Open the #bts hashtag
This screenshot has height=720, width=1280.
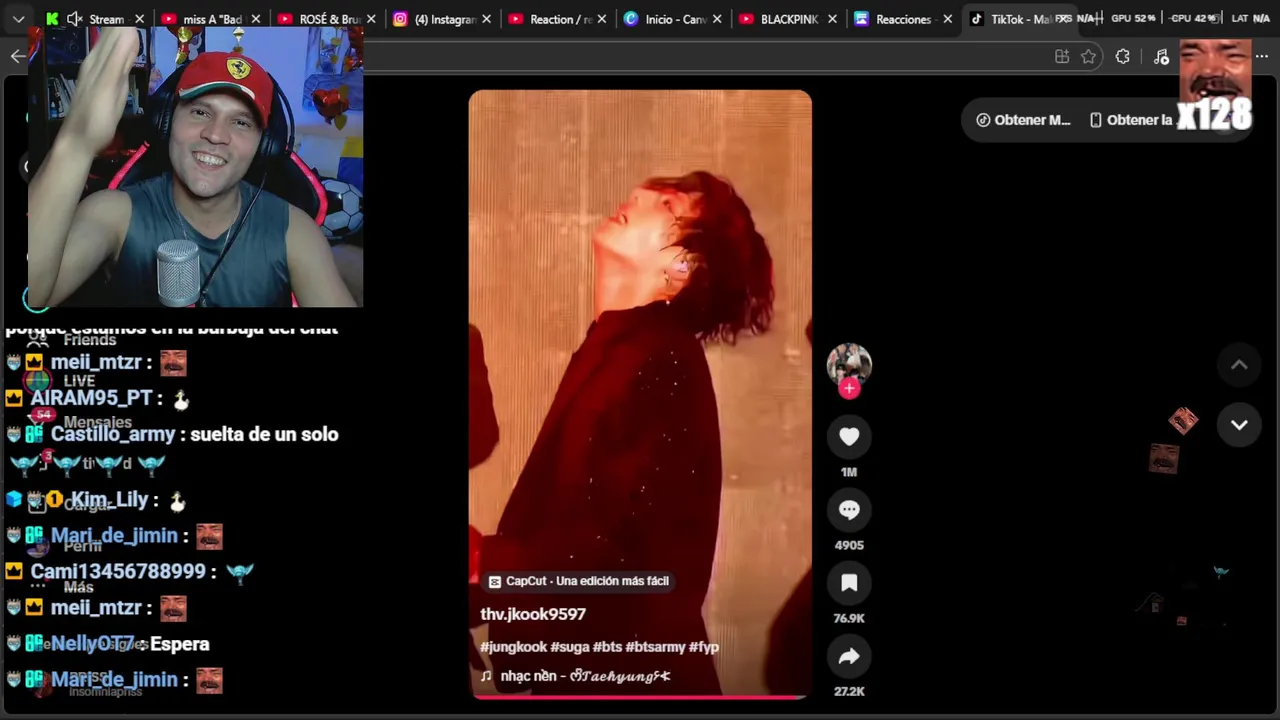(607, 647)
